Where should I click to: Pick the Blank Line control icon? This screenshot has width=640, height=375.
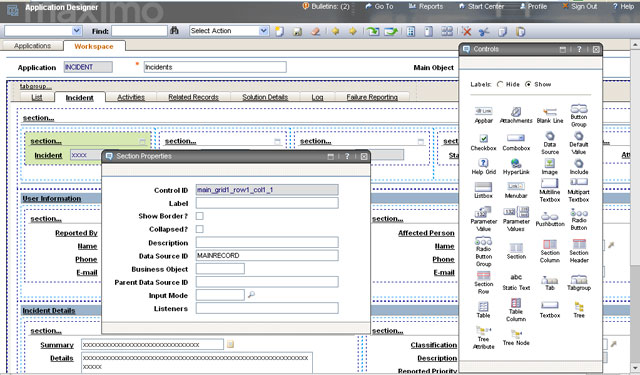(550, 111)
